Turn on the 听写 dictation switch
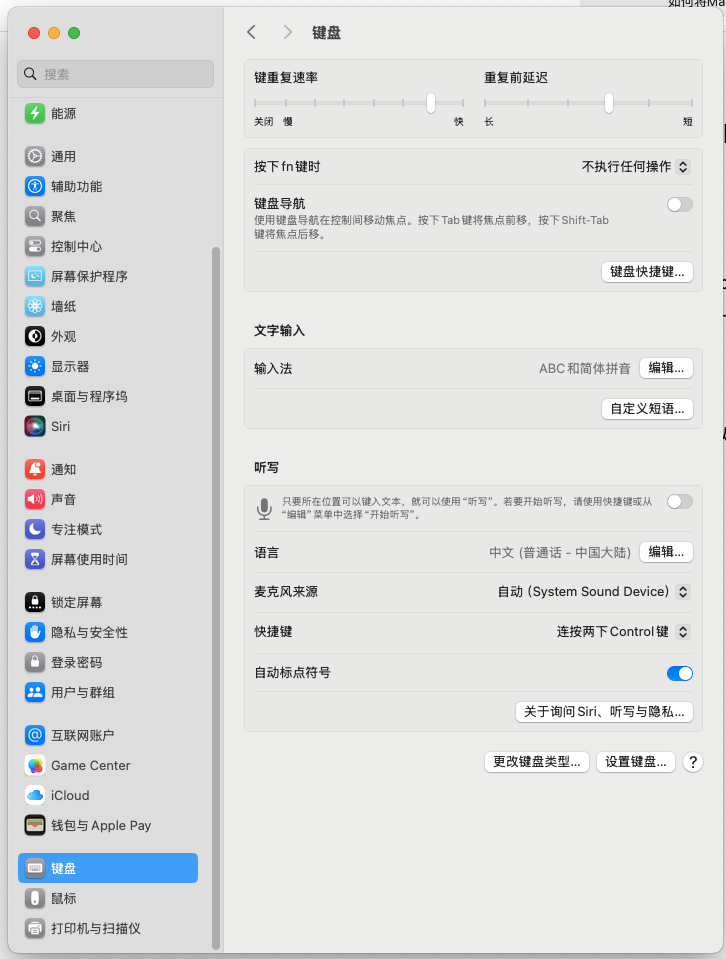Screen dimensions: 726x959 pos(679,501)
